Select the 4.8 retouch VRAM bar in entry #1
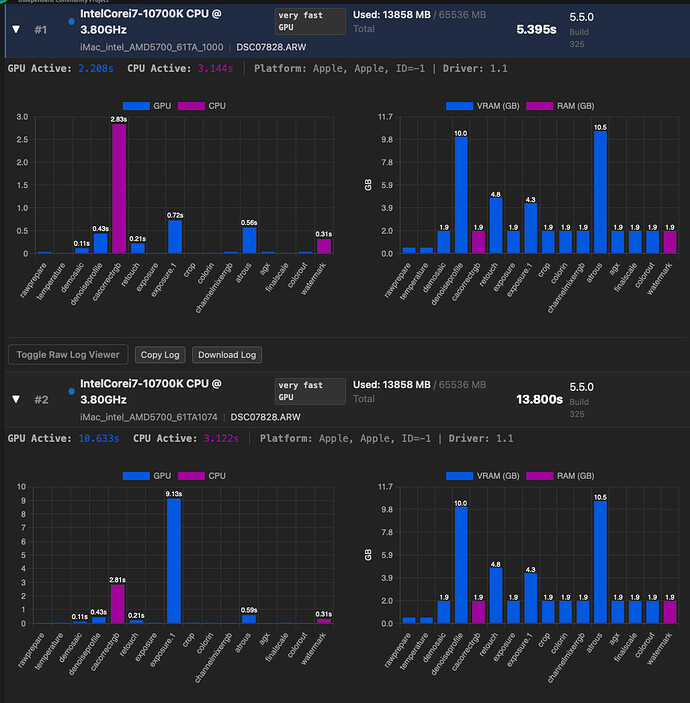Image resolution: width=690 pixels, height=703 pixels. pyautogui.click(x=496, y=226)
